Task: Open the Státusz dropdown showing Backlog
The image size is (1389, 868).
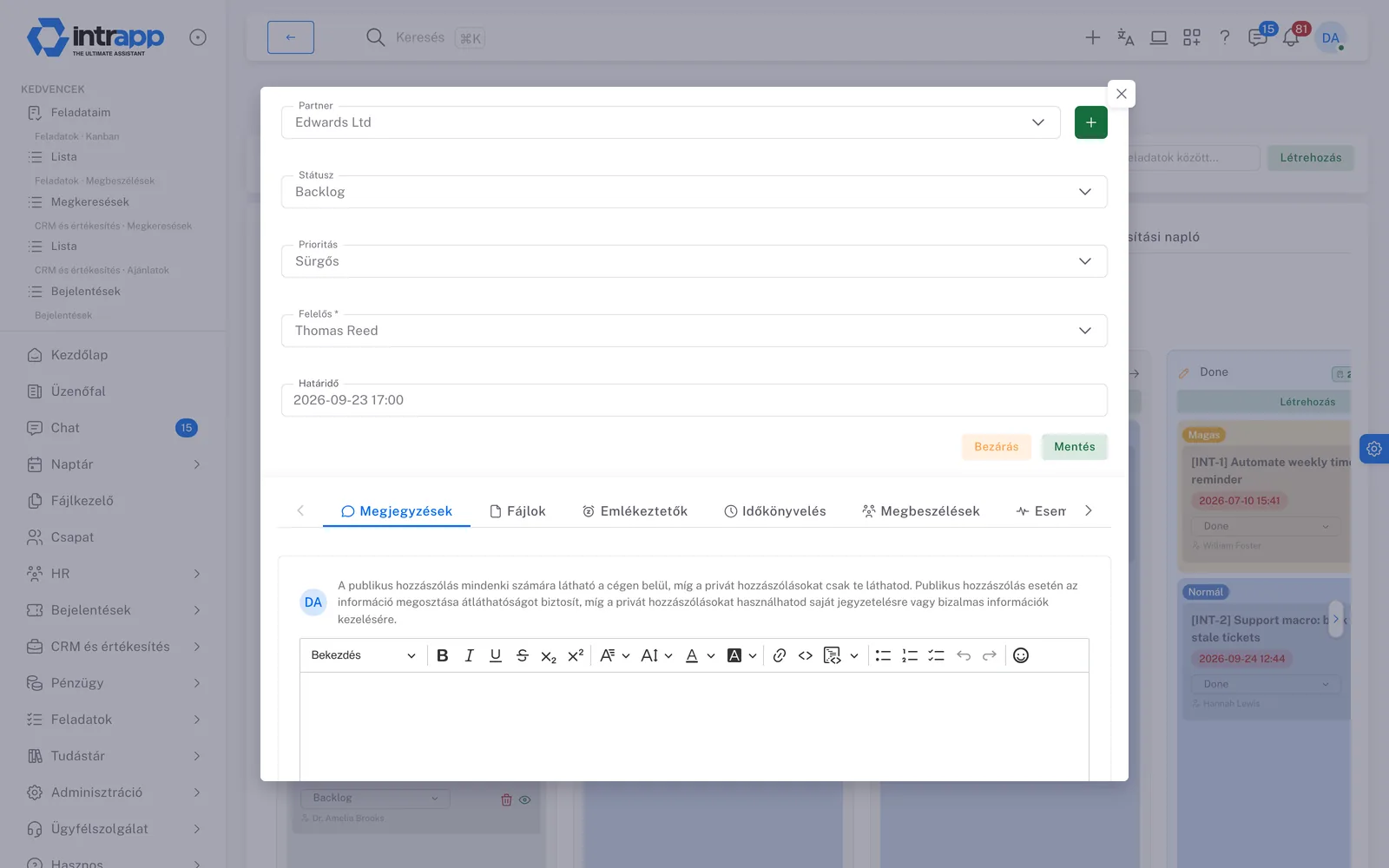Action: [694, 192]
